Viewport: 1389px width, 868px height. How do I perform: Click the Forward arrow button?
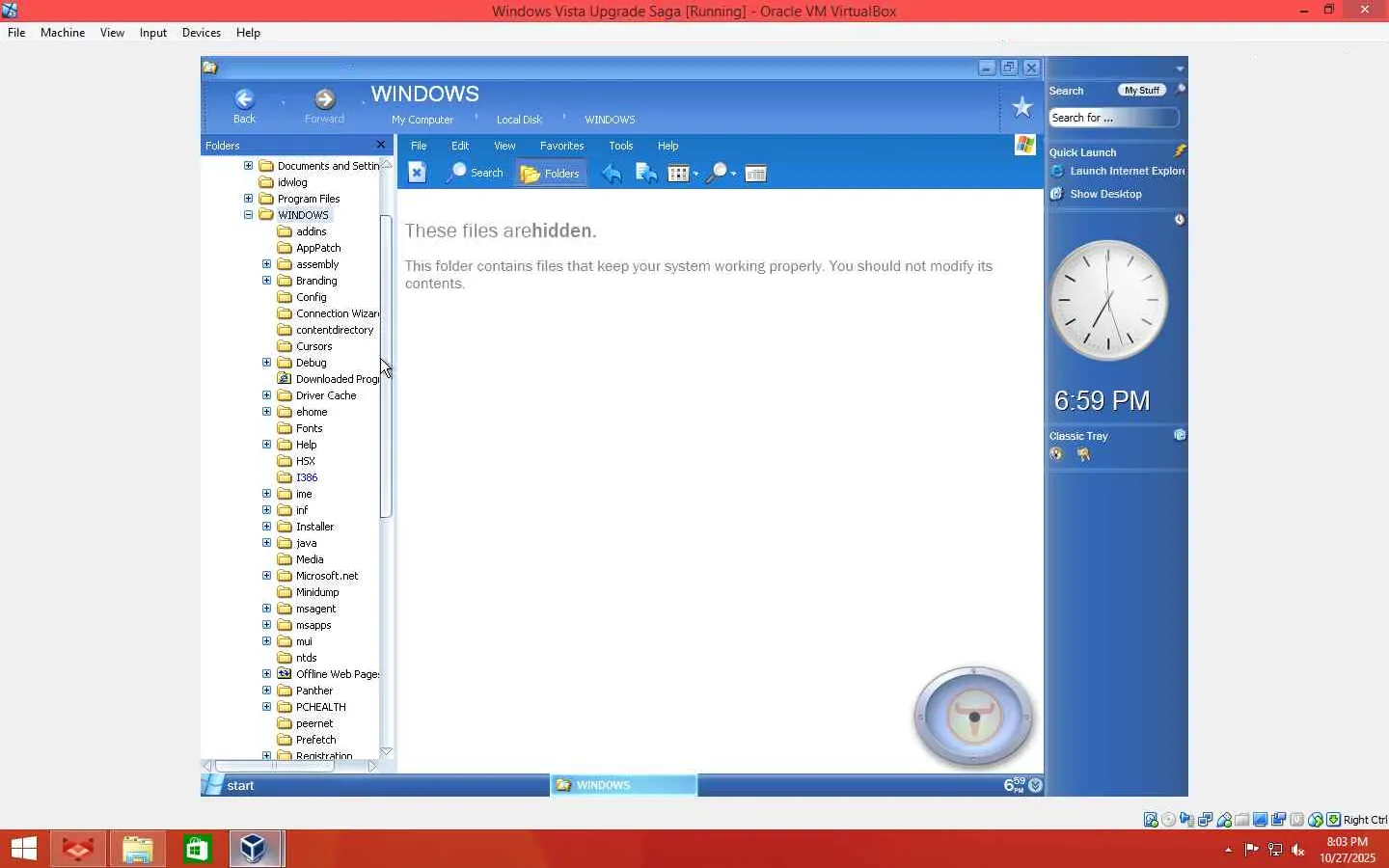(324, 106)
